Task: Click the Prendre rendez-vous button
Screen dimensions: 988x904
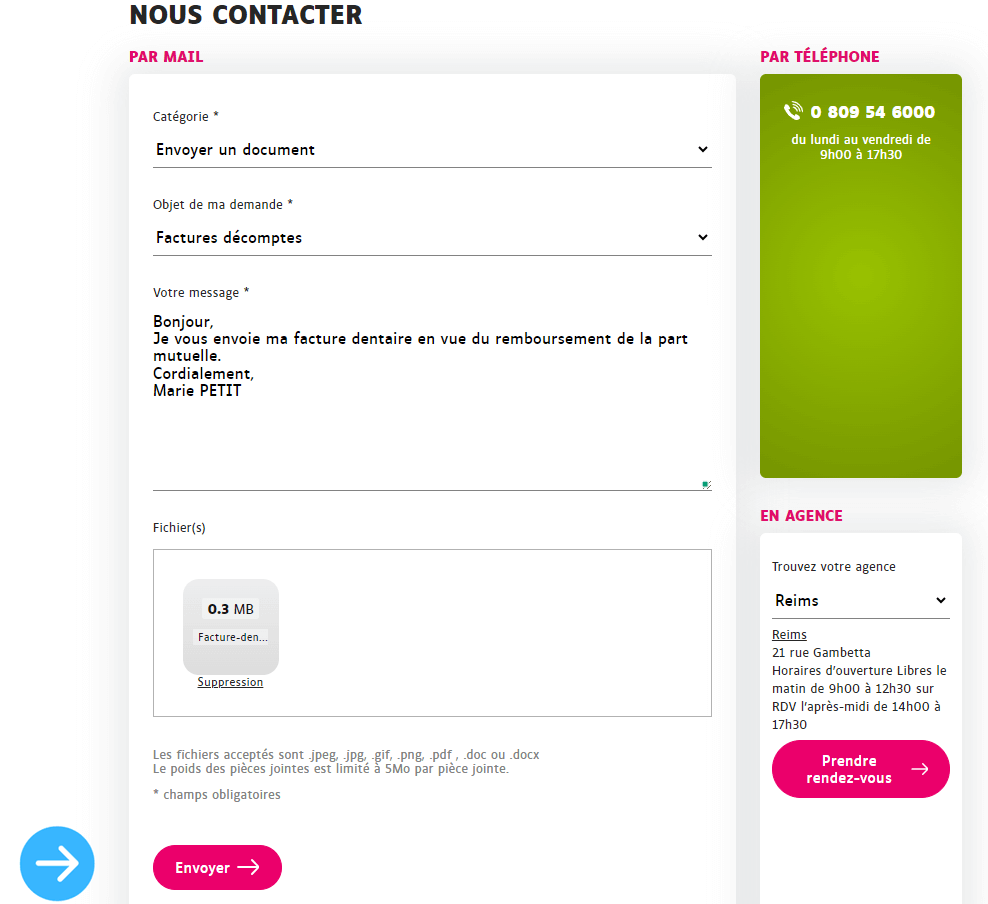Action: [x=860, y=769]
